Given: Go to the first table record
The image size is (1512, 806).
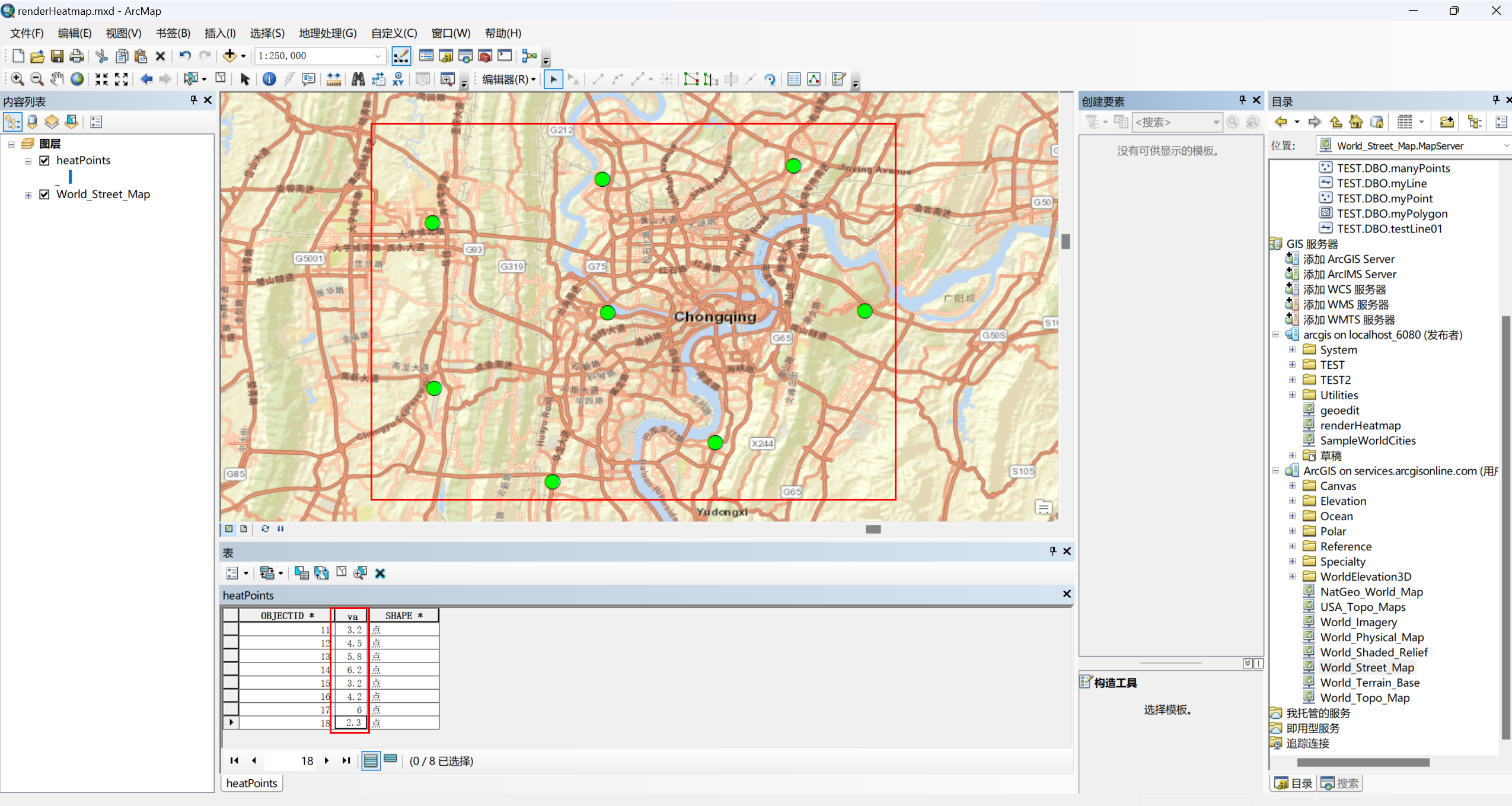Looking at the screenshot, I should click(x=234, y=760).
